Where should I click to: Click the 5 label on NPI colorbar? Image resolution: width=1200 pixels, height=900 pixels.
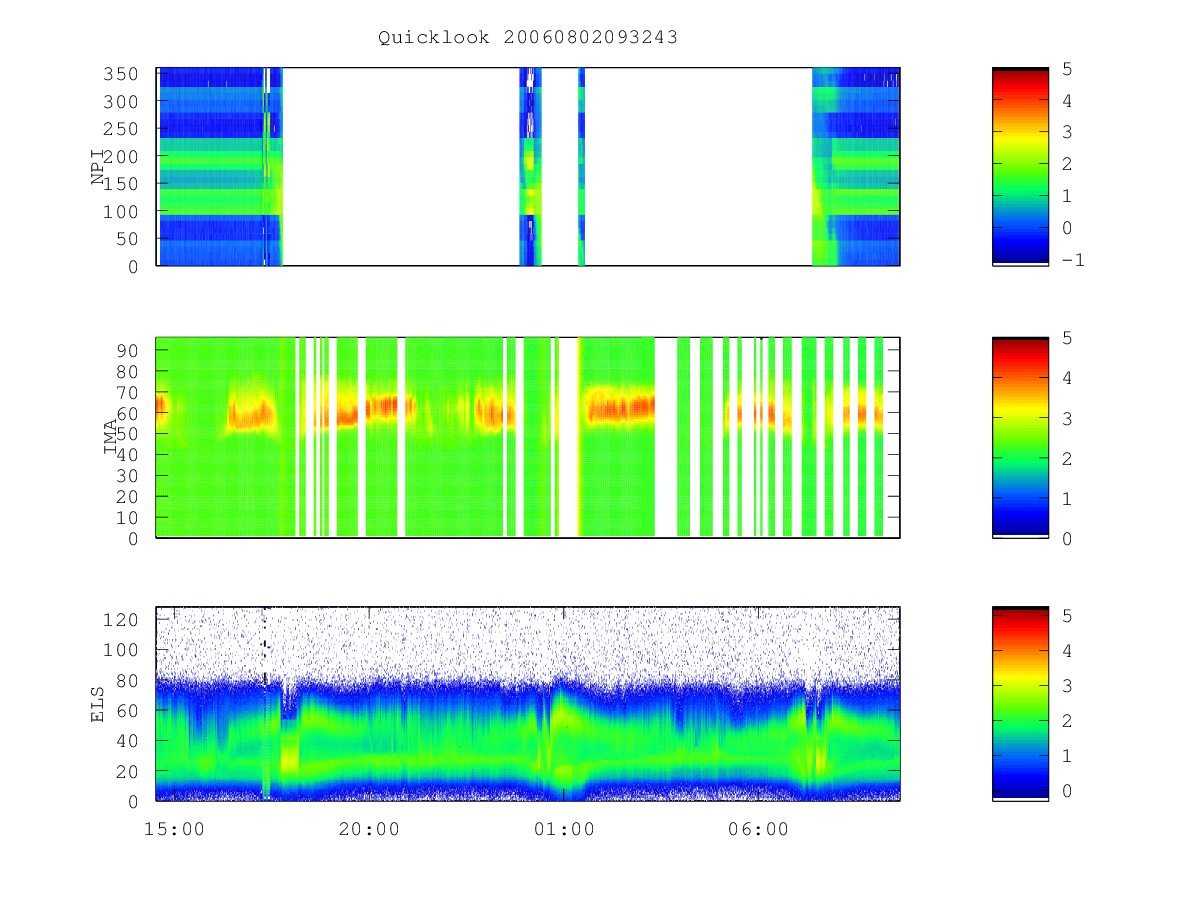pos(1067,69)
